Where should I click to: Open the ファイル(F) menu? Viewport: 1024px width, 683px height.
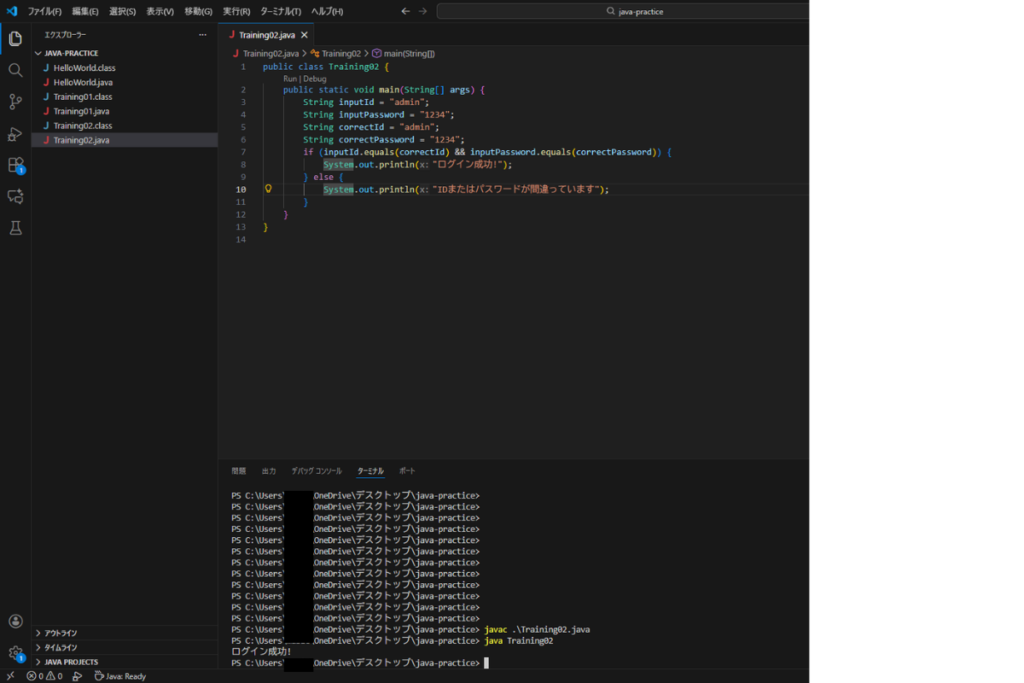point(44,11)
